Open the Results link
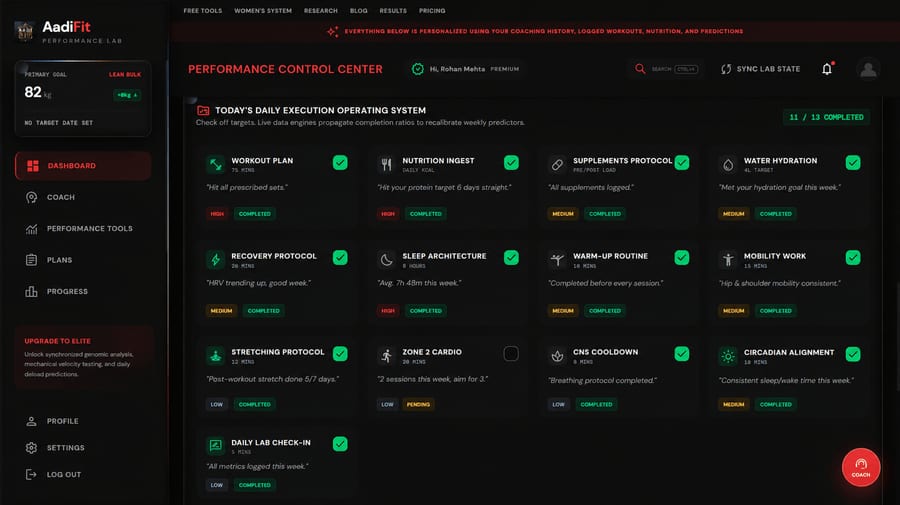Image resolution: width=900 pixels, height=505 pixels. click(x=393, y=11)
